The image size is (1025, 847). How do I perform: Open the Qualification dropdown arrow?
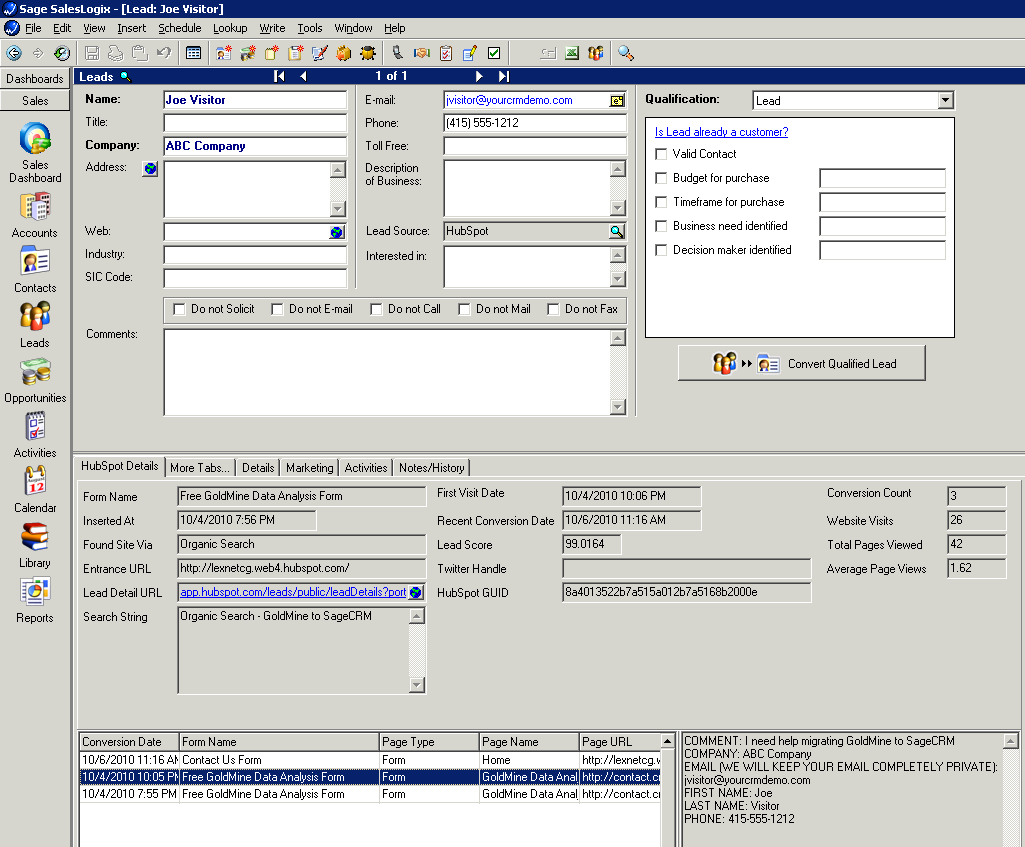(945, 100)
